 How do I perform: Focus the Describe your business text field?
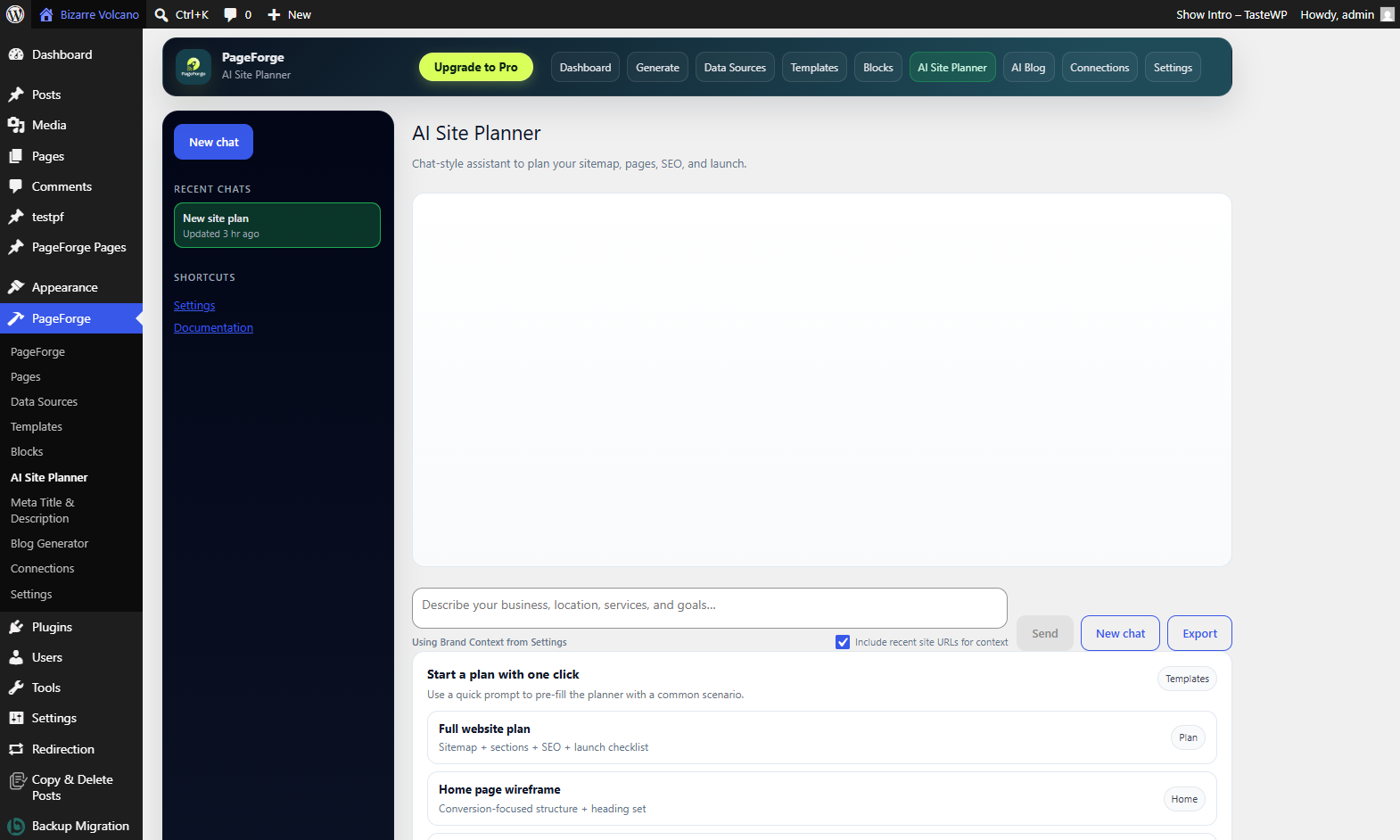[x=710, y=608]
